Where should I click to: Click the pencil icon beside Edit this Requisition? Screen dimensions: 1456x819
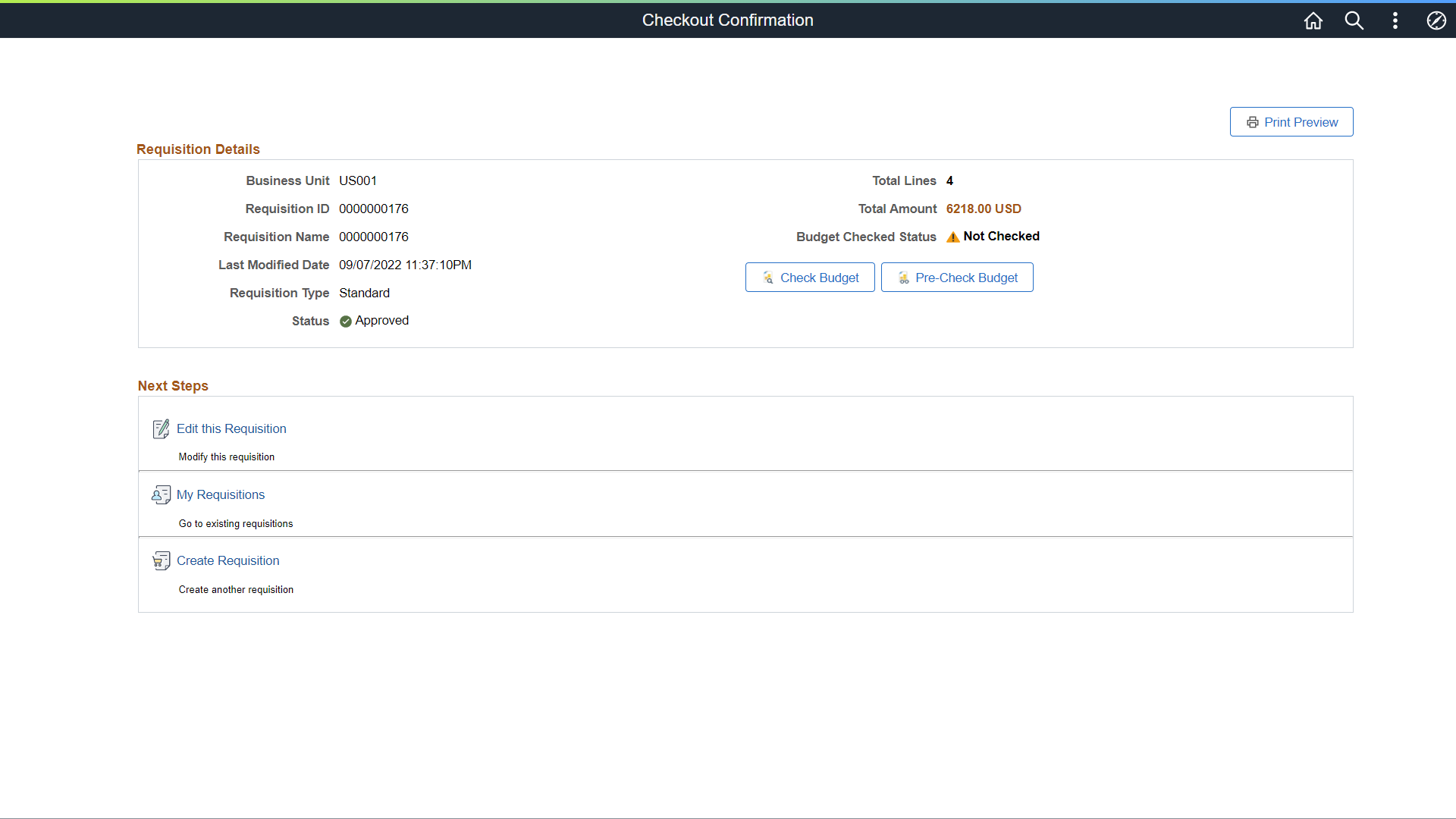coord(161,428)
